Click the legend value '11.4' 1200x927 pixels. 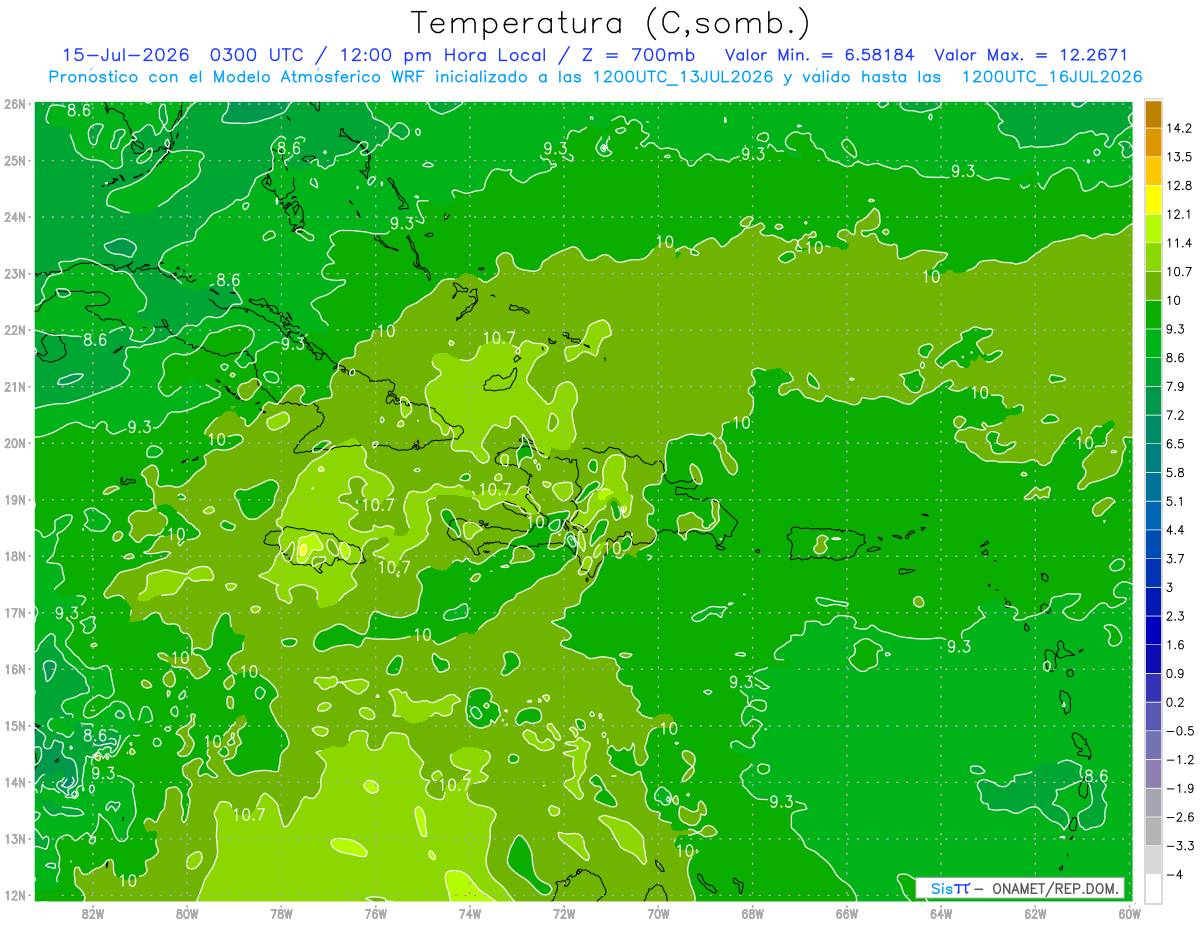pos(1178,243)
